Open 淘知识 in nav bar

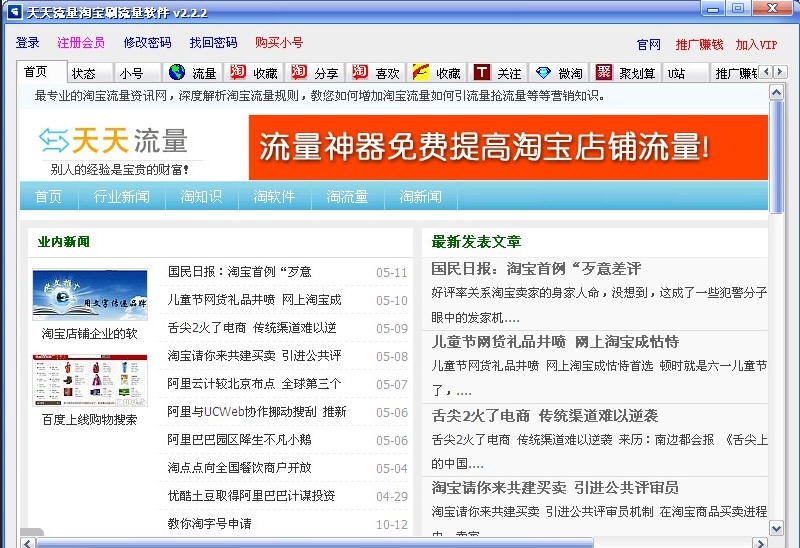[202, 196]
